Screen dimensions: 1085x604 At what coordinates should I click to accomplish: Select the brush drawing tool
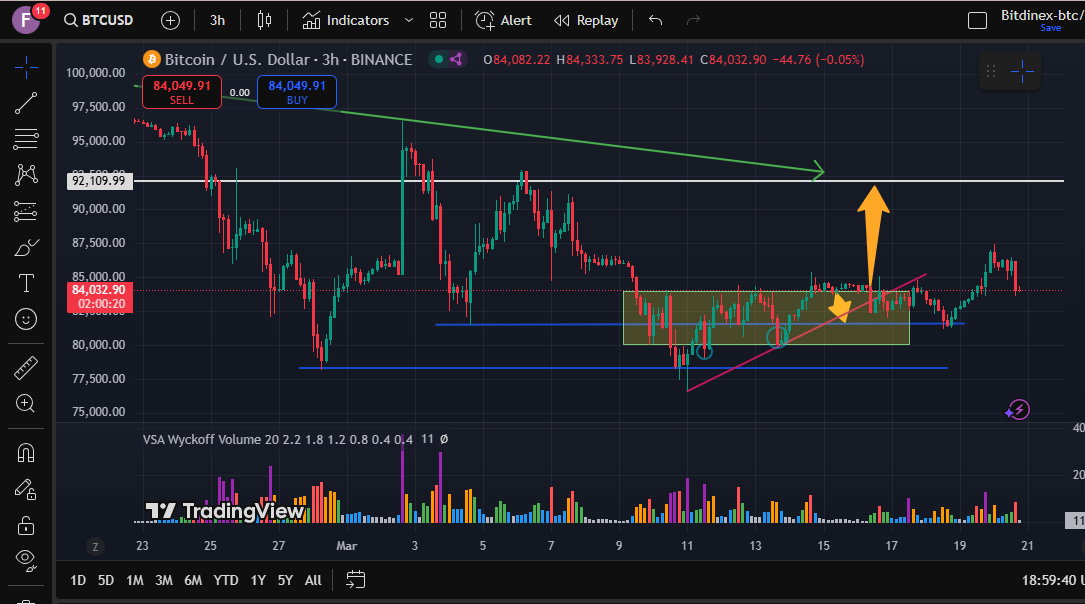click(26, 247)
